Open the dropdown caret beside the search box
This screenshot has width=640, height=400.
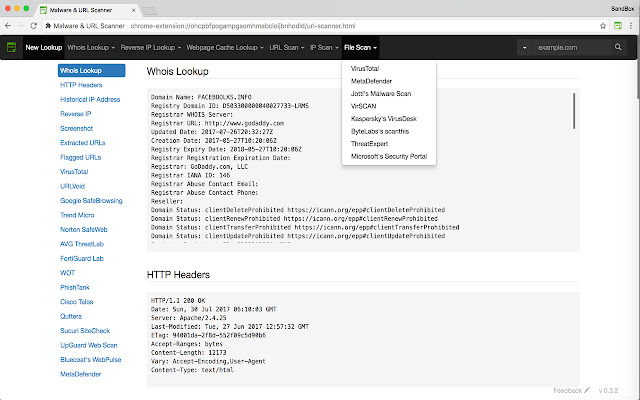(524, 48)
